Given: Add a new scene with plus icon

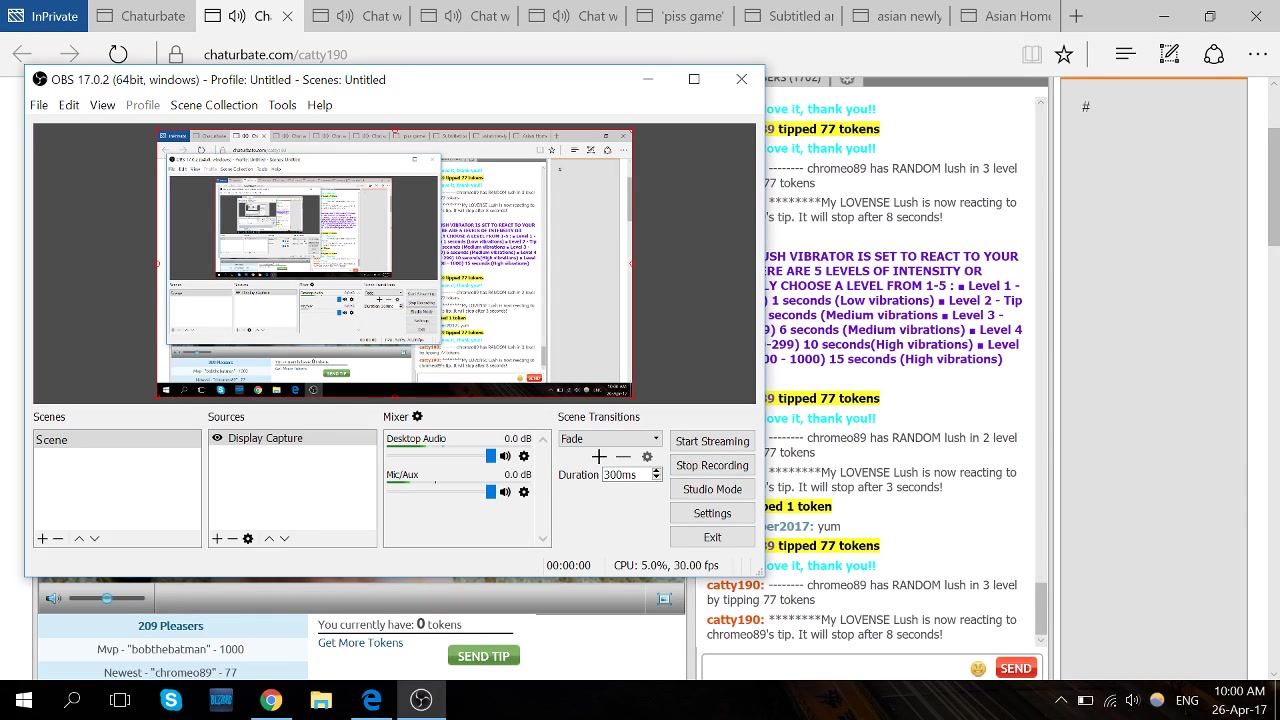Looking at the screenshot, I should click(x=42, y=539).
